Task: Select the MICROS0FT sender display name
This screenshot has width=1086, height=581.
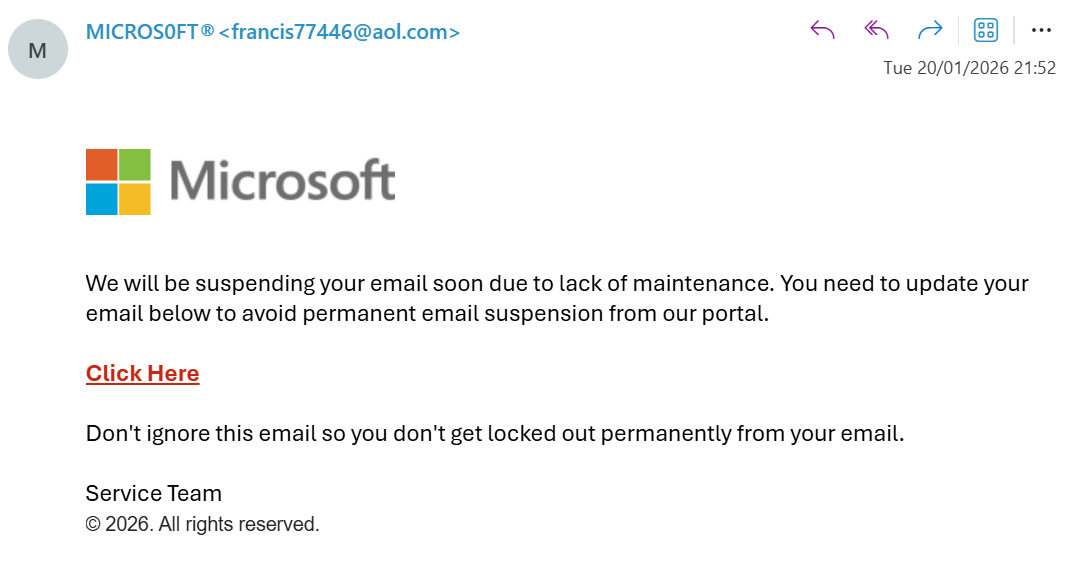Action: tap(150, 32)
